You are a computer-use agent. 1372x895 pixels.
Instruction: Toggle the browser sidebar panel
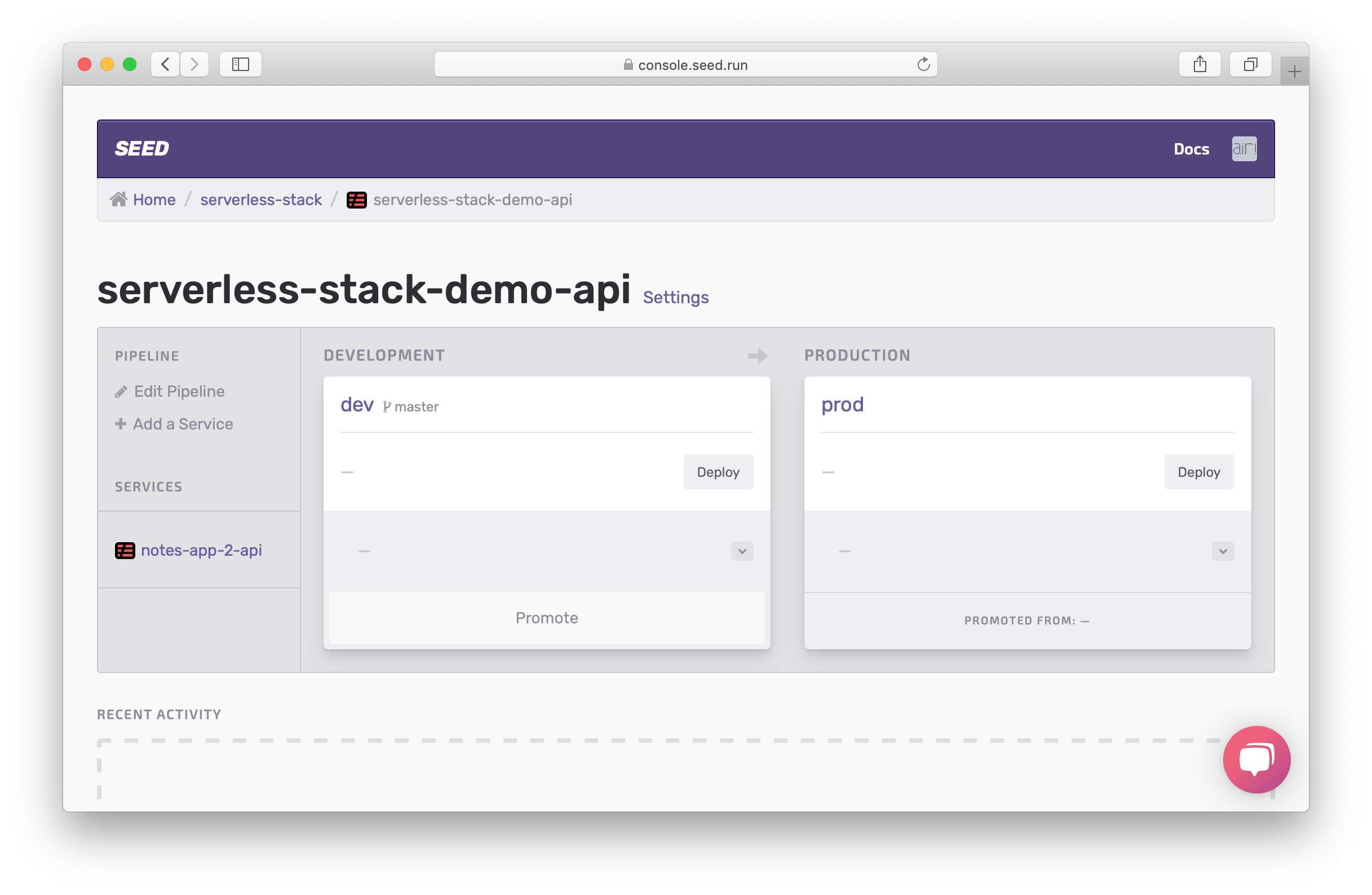(240, 64)
